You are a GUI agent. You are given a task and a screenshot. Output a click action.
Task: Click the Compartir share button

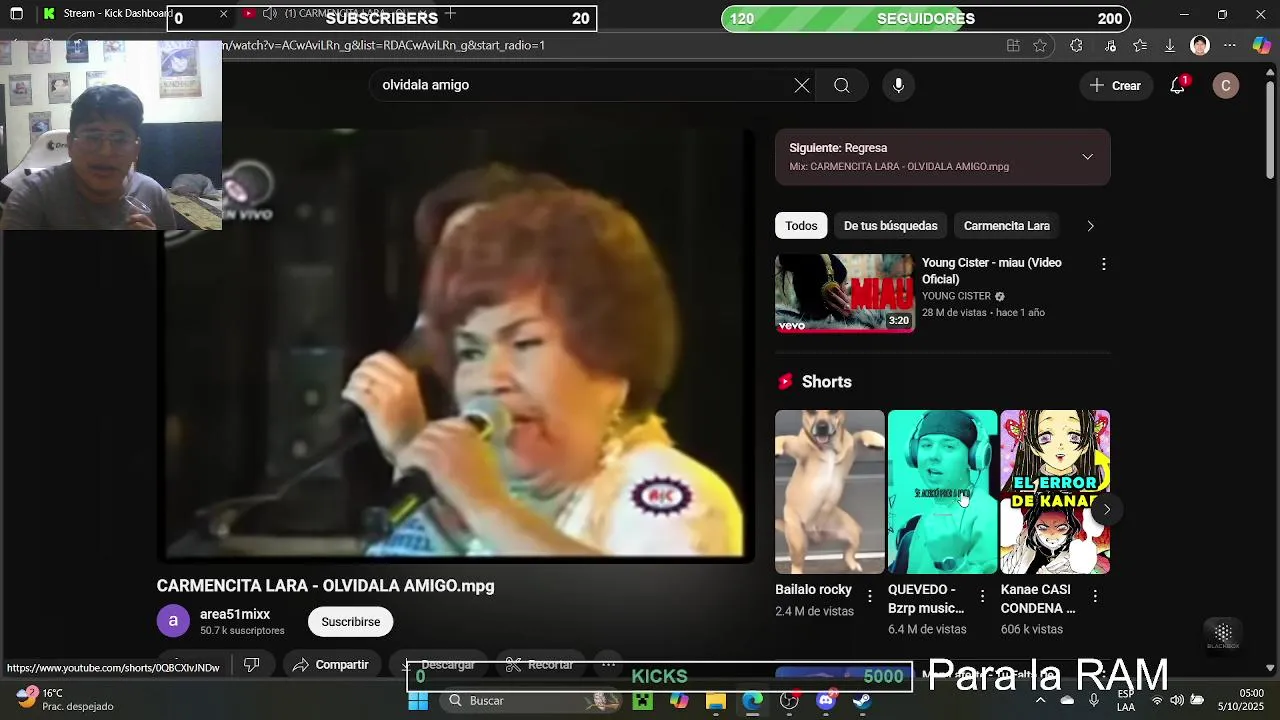tap(330, 665)
